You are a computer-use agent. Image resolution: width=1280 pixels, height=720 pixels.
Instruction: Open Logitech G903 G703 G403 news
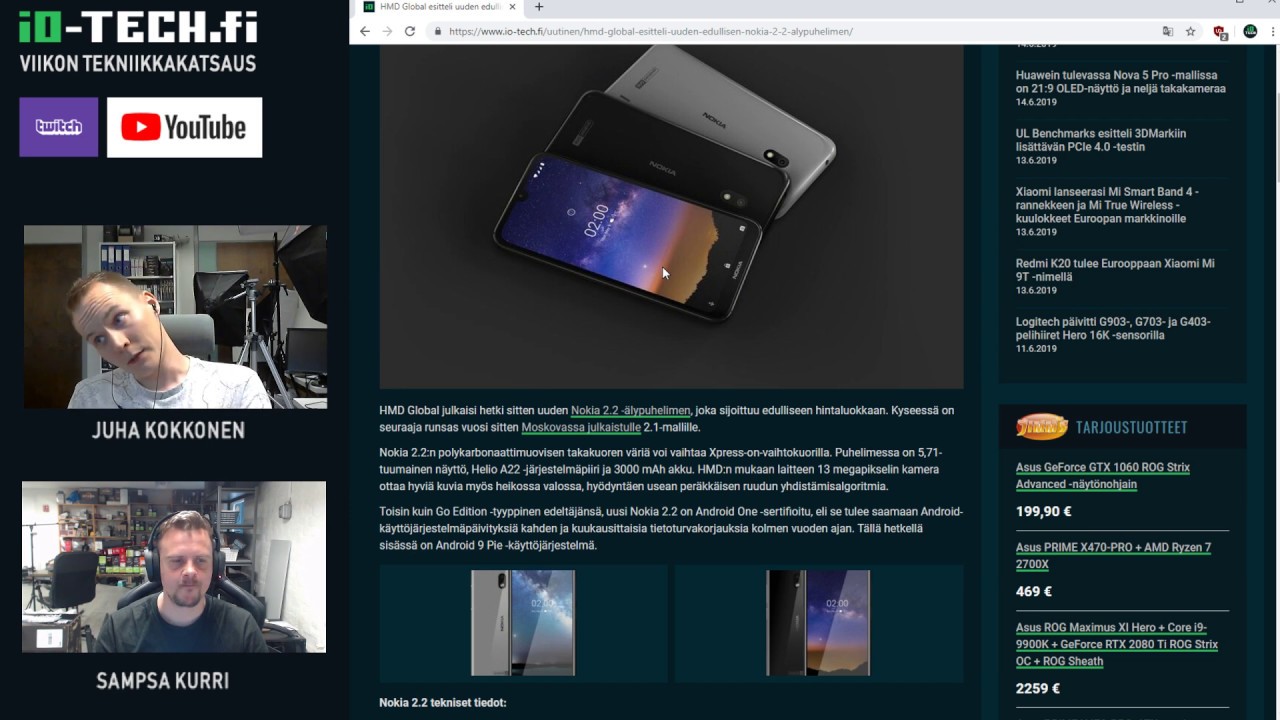tap(1113, 328)
